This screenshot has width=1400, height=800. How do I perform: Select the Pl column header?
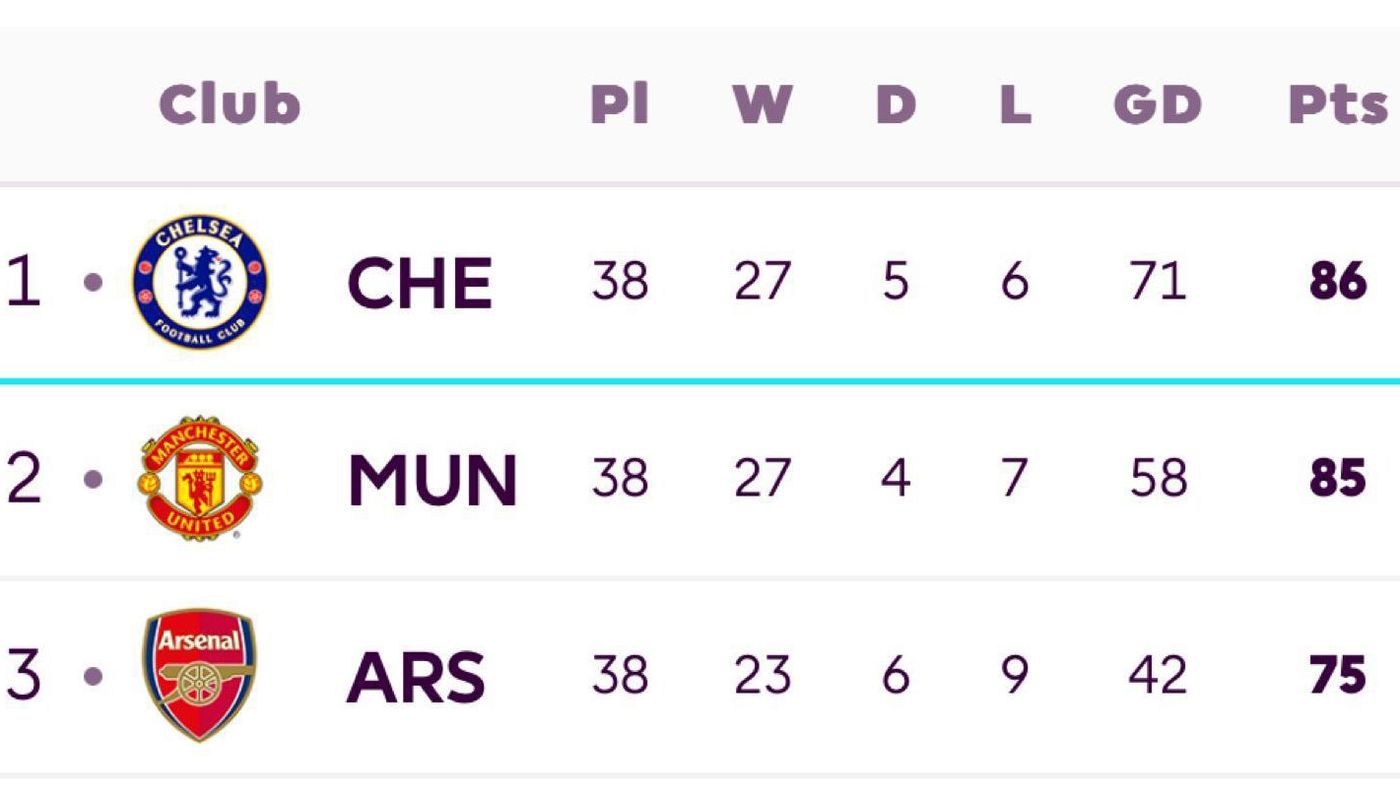coord(619,104)
